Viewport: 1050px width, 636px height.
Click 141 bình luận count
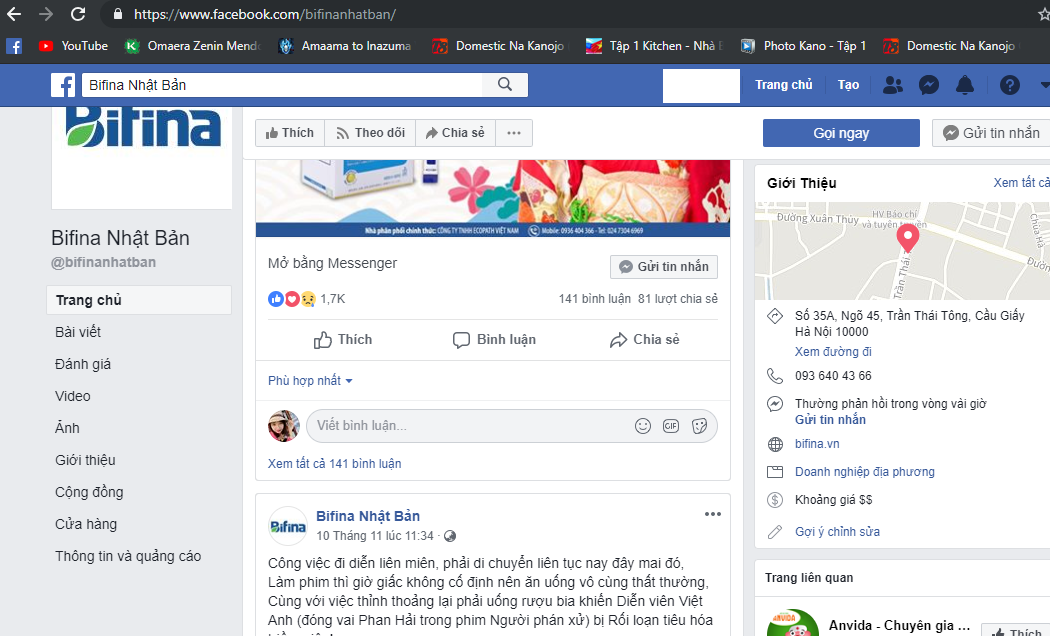(x=595, y=299)
